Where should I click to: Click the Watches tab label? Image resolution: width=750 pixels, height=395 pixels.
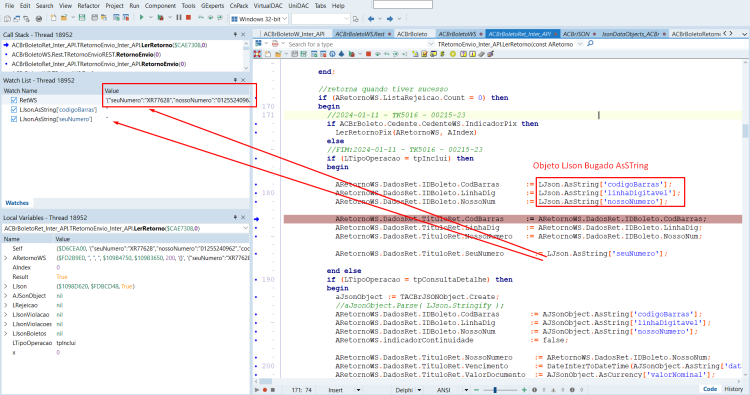pos(17,203)
